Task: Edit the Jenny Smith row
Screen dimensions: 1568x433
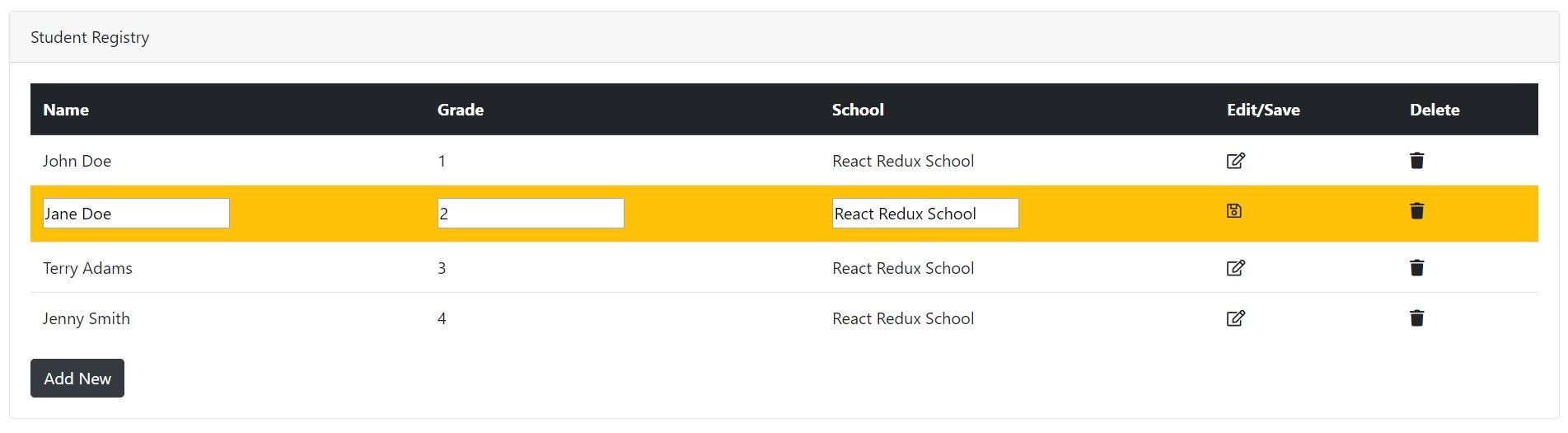Action: (1235, 318)
